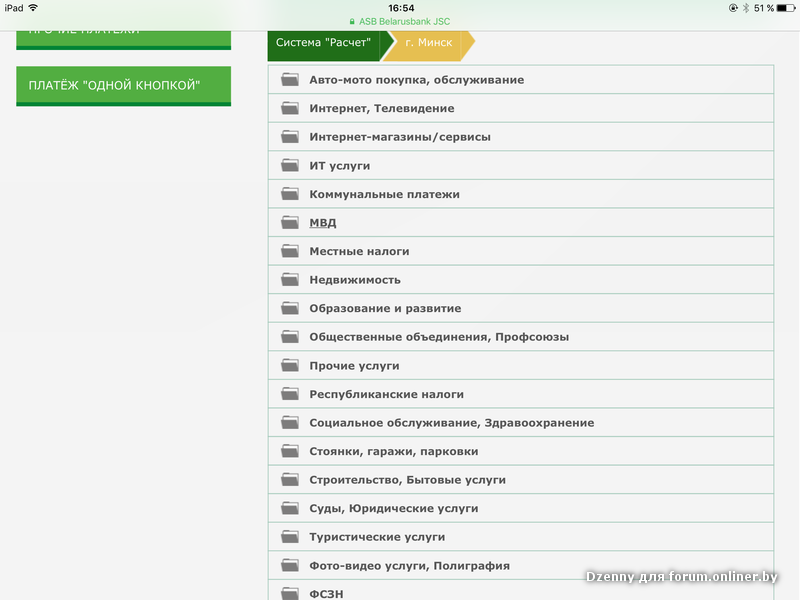Screen dimensions: 800x600
Task: Click folder icon beside Стоянки, гаражи, парковки
Action: coord(290,451)
